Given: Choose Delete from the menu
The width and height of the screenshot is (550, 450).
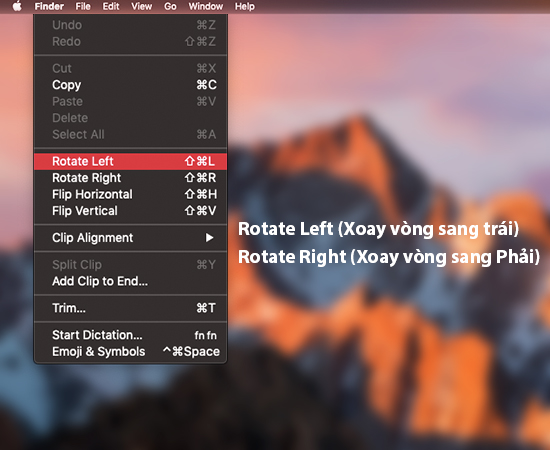Looking at the screenshot, I should (x=130, y=117).
